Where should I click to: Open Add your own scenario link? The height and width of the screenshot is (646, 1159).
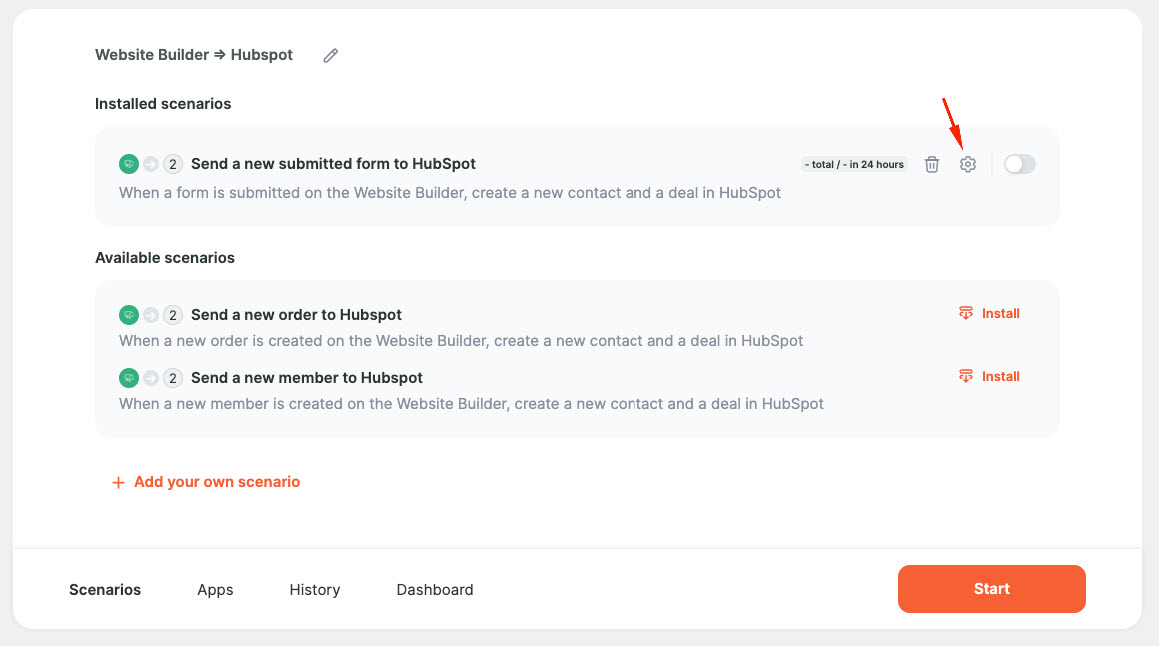pyautogui.click(x=217, y=482)
